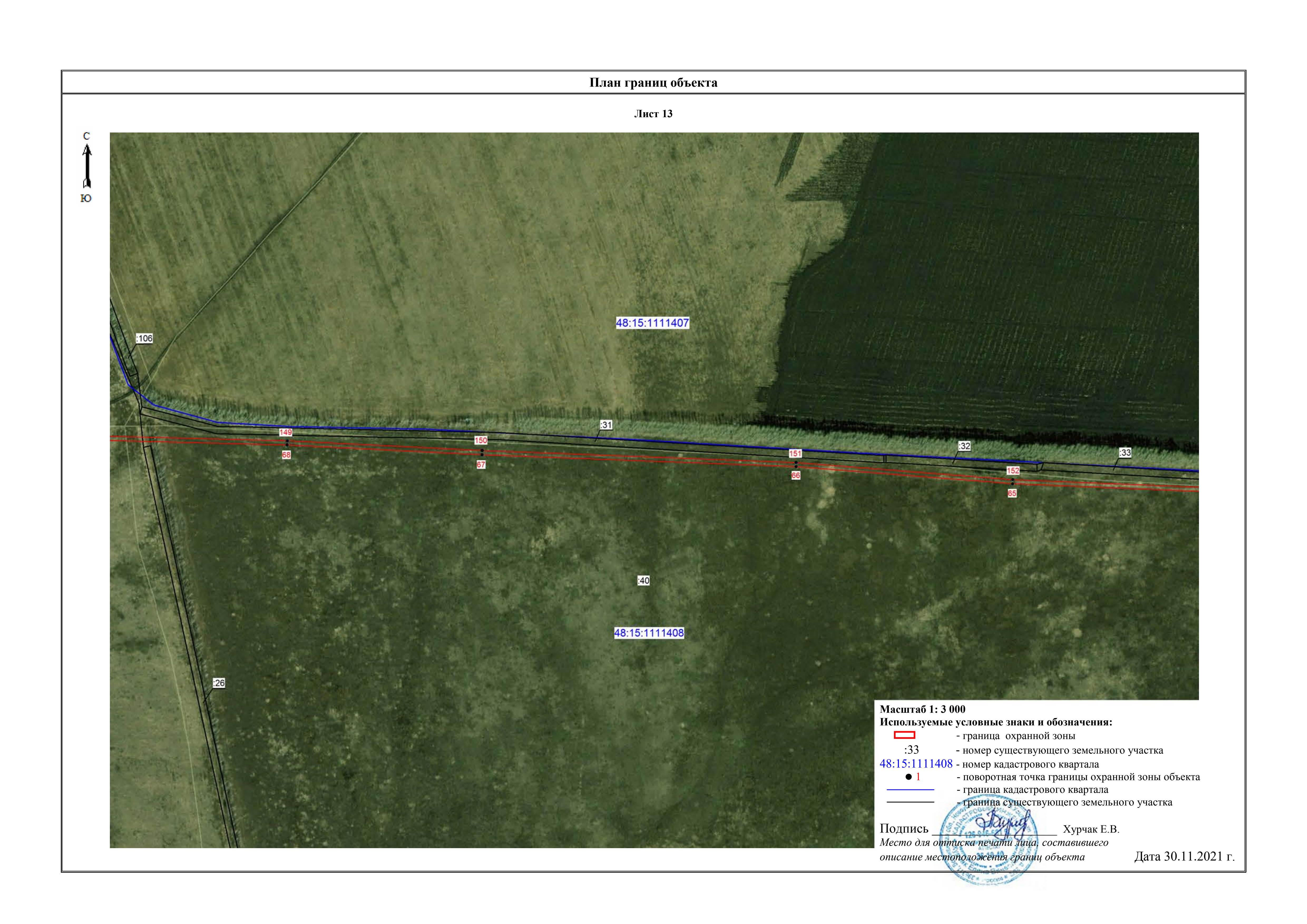Click point label 152

tap(1013, 470)
